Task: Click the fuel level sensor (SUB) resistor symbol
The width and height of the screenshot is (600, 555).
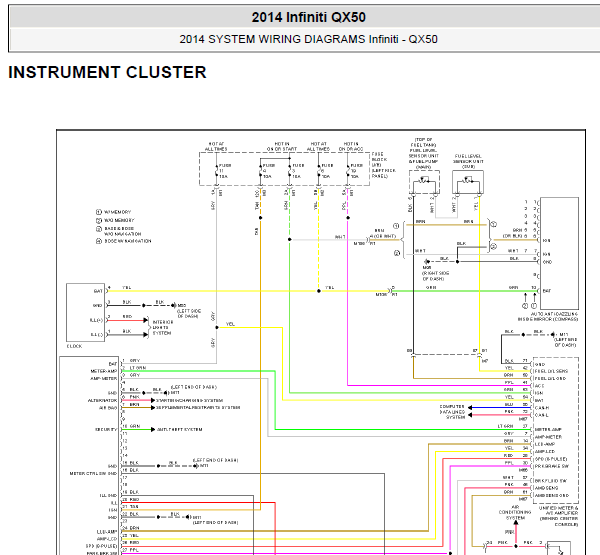Action: point(467,180)
